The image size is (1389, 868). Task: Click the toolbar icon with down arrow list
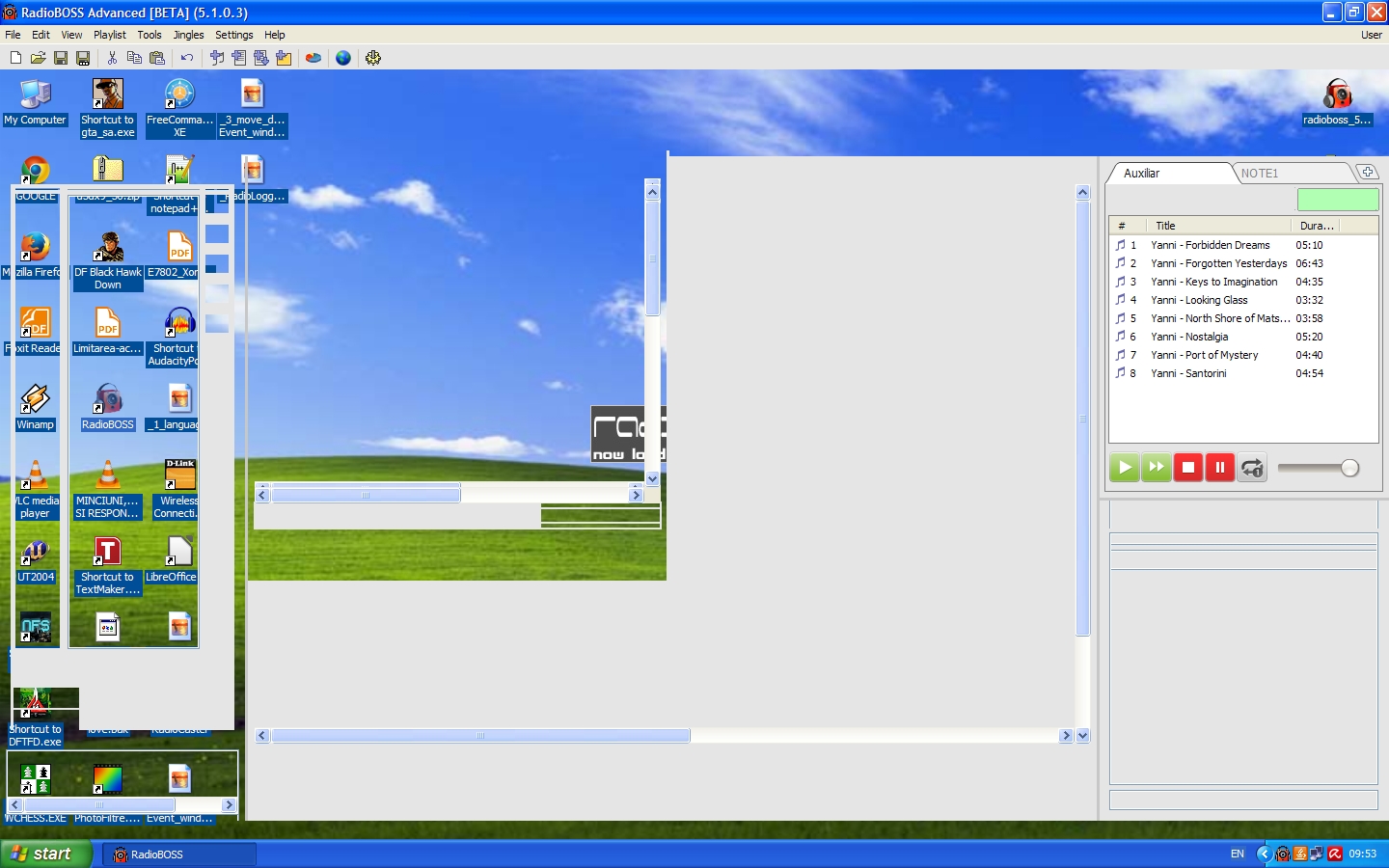click(x=261, y=58)
